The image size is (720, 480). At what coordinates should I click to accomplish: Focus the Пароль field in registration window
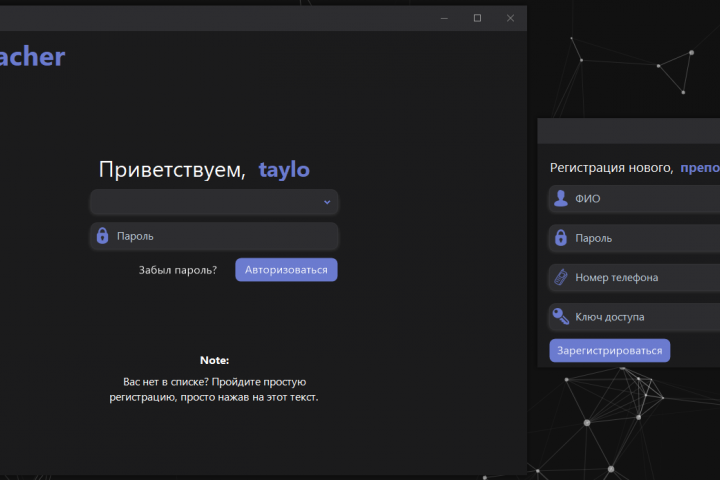click(x=635, y=238)
